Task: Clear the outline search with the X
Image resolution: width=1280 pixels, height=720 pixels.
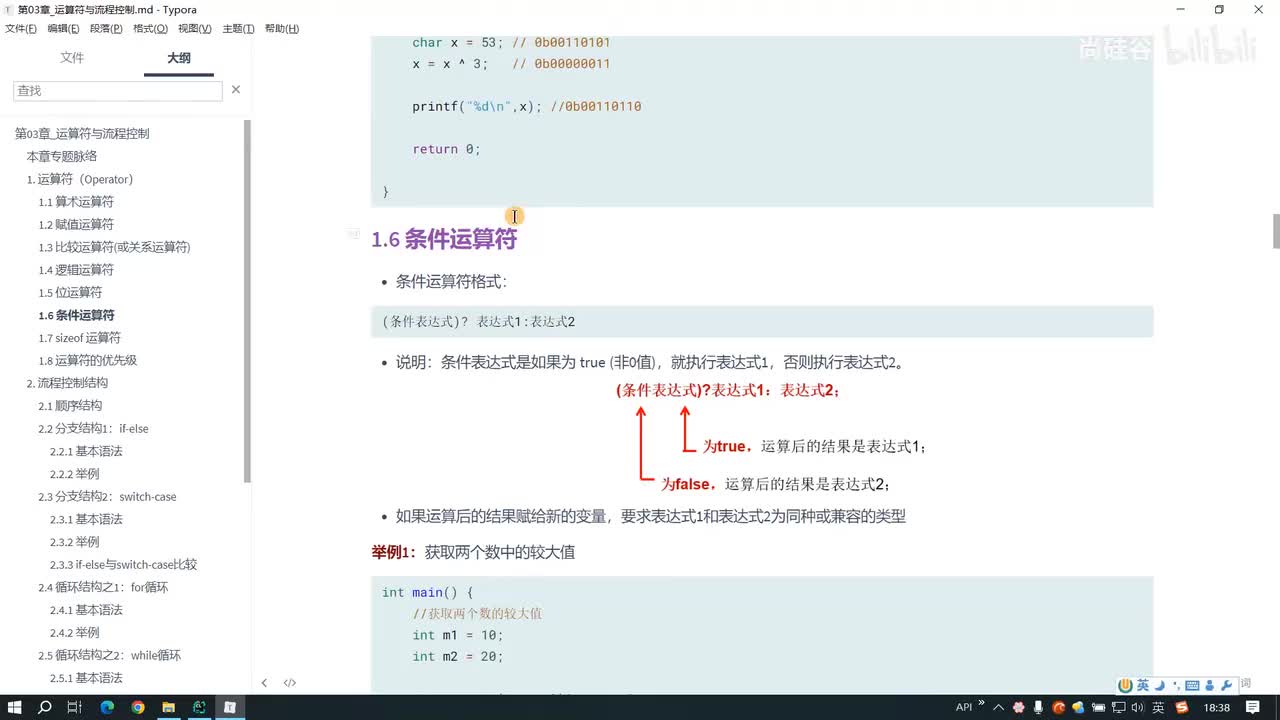Action: 236,90
